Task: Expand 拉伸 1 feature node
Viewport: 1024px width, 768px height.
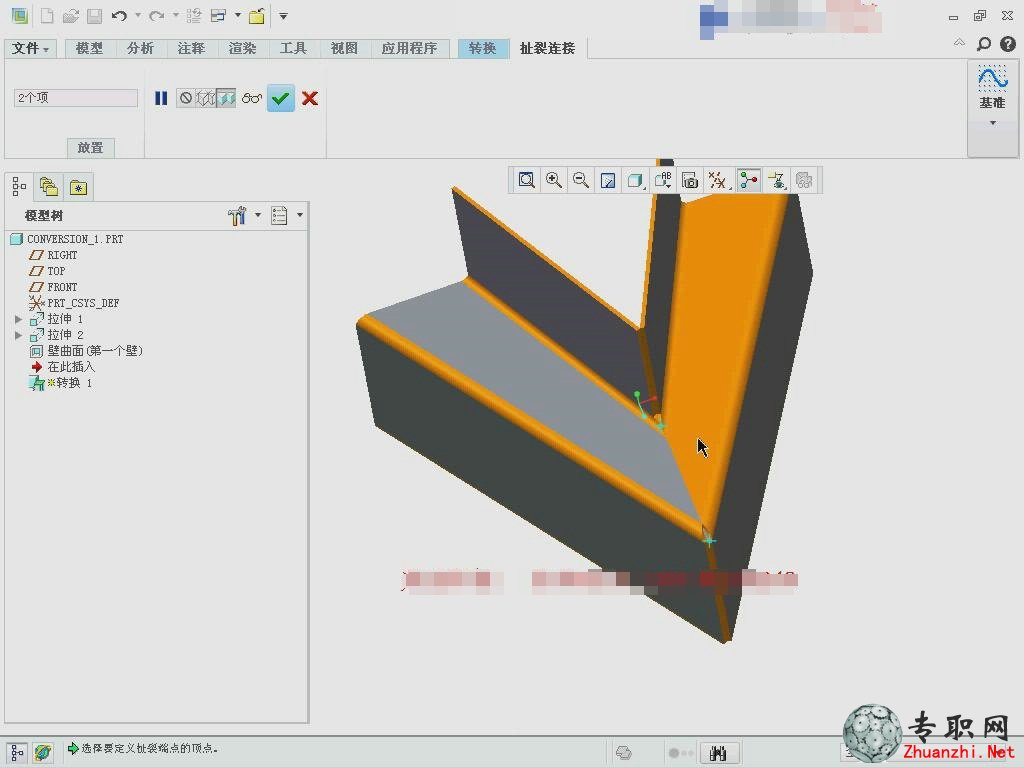Action: point(18,319)
